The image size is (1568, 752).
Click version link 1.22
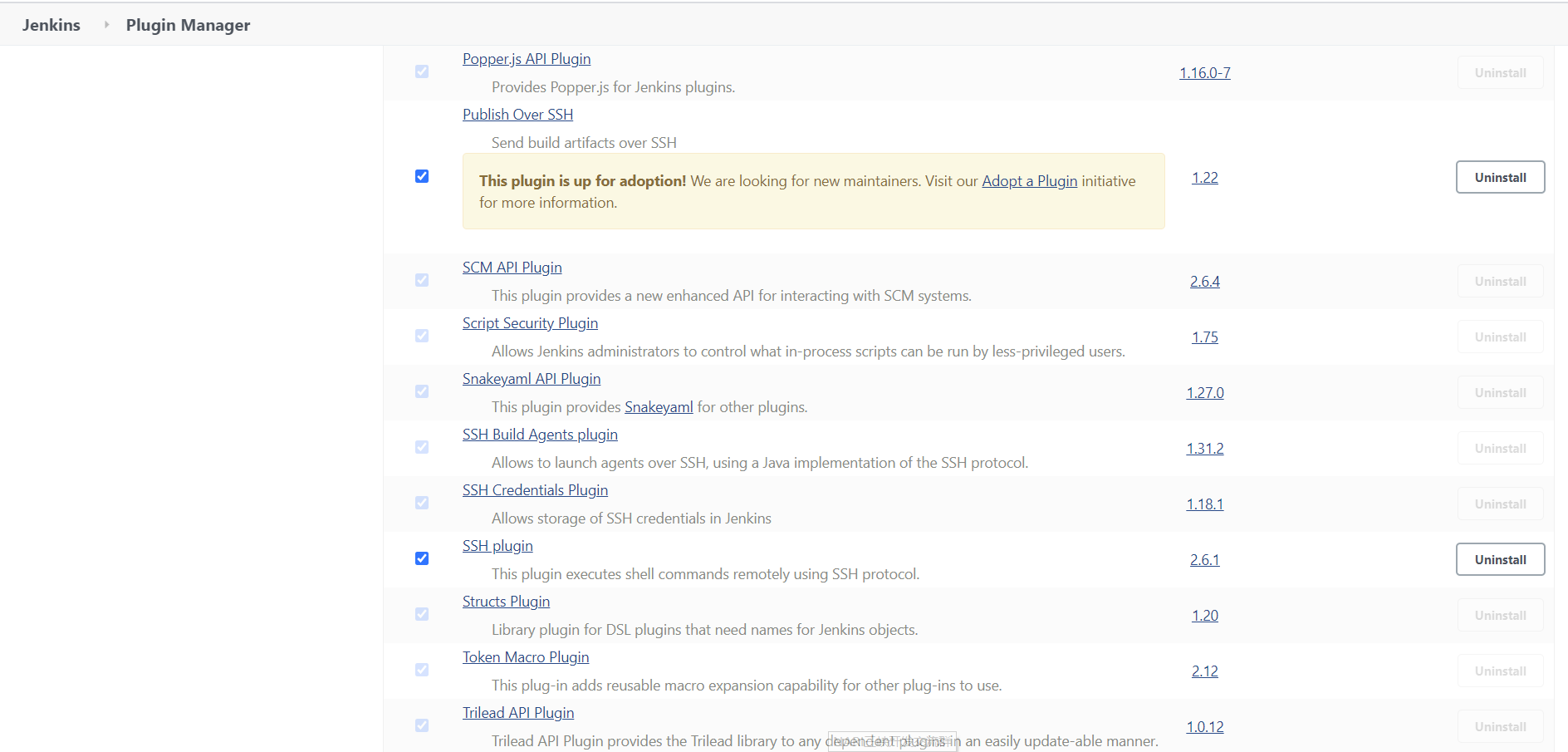(x=1204, y=178)
